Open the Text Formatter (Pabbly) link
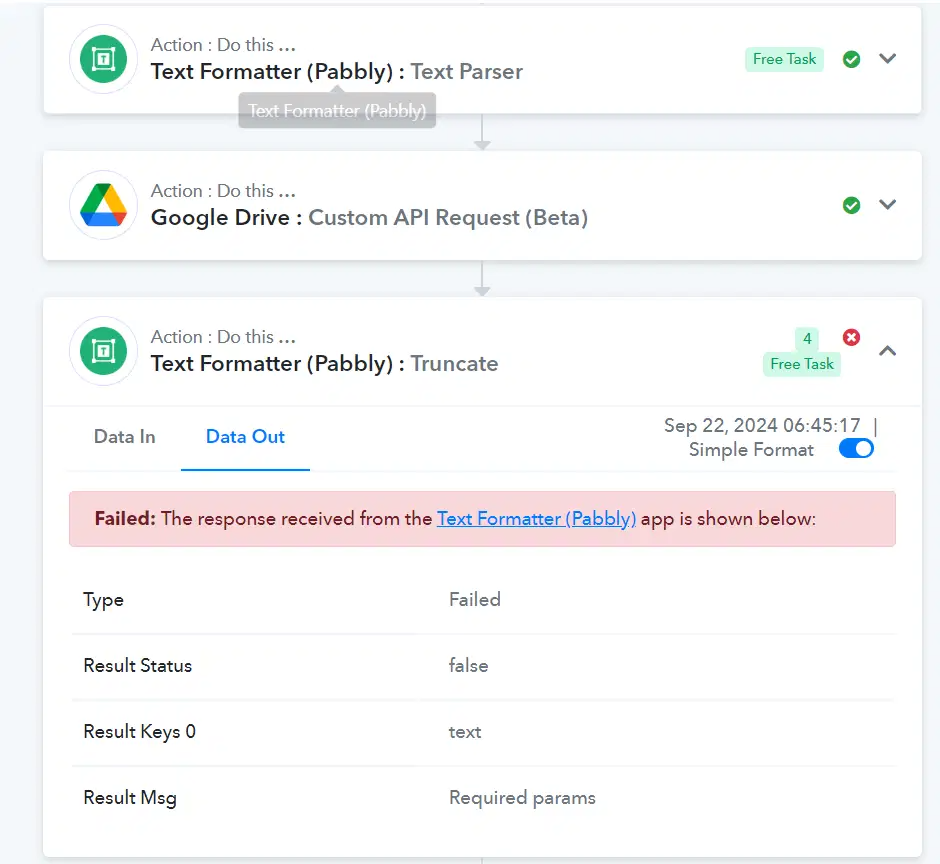Image resolution: width=940 pixels, height=864 pixels. 536,519
